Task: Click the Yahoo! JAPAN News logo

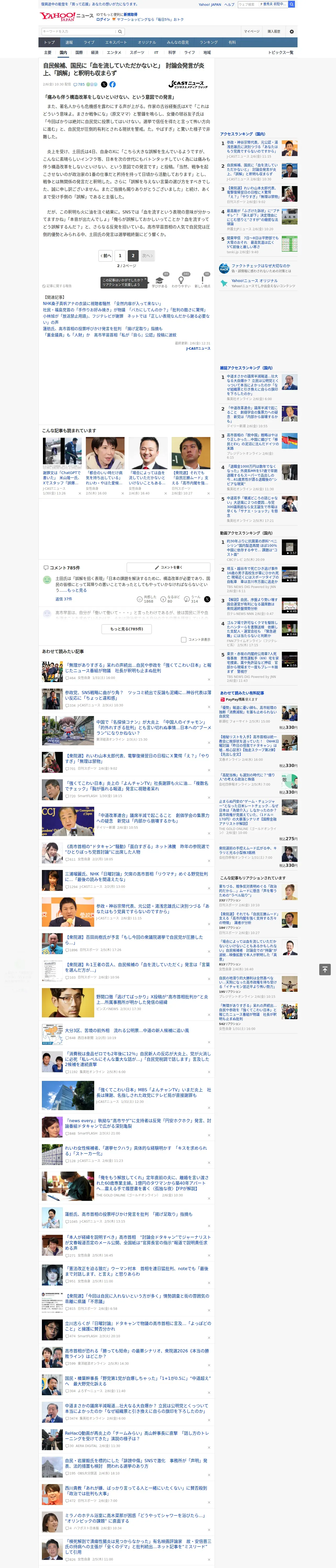Action: 66,16
